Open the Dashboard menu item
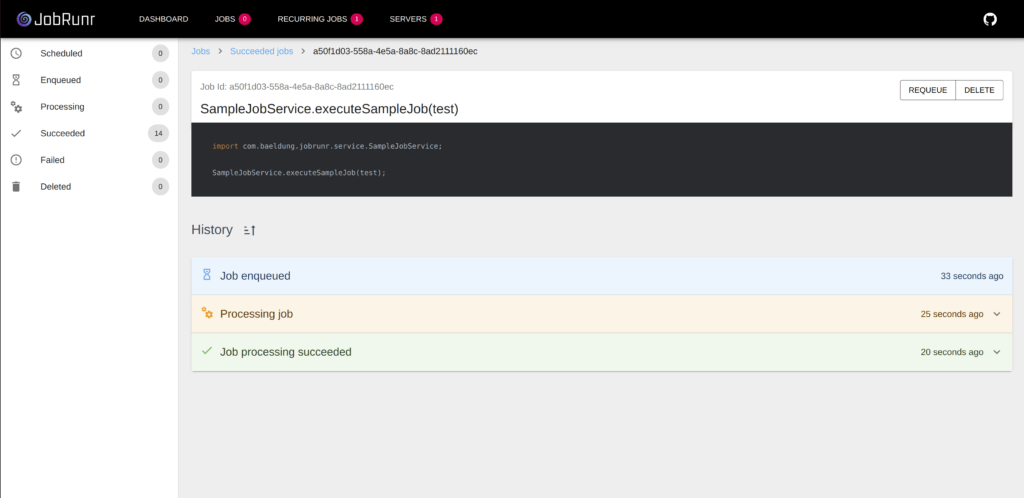The width and height of the screenshot is (1024, 498). [x=163, y=19]
